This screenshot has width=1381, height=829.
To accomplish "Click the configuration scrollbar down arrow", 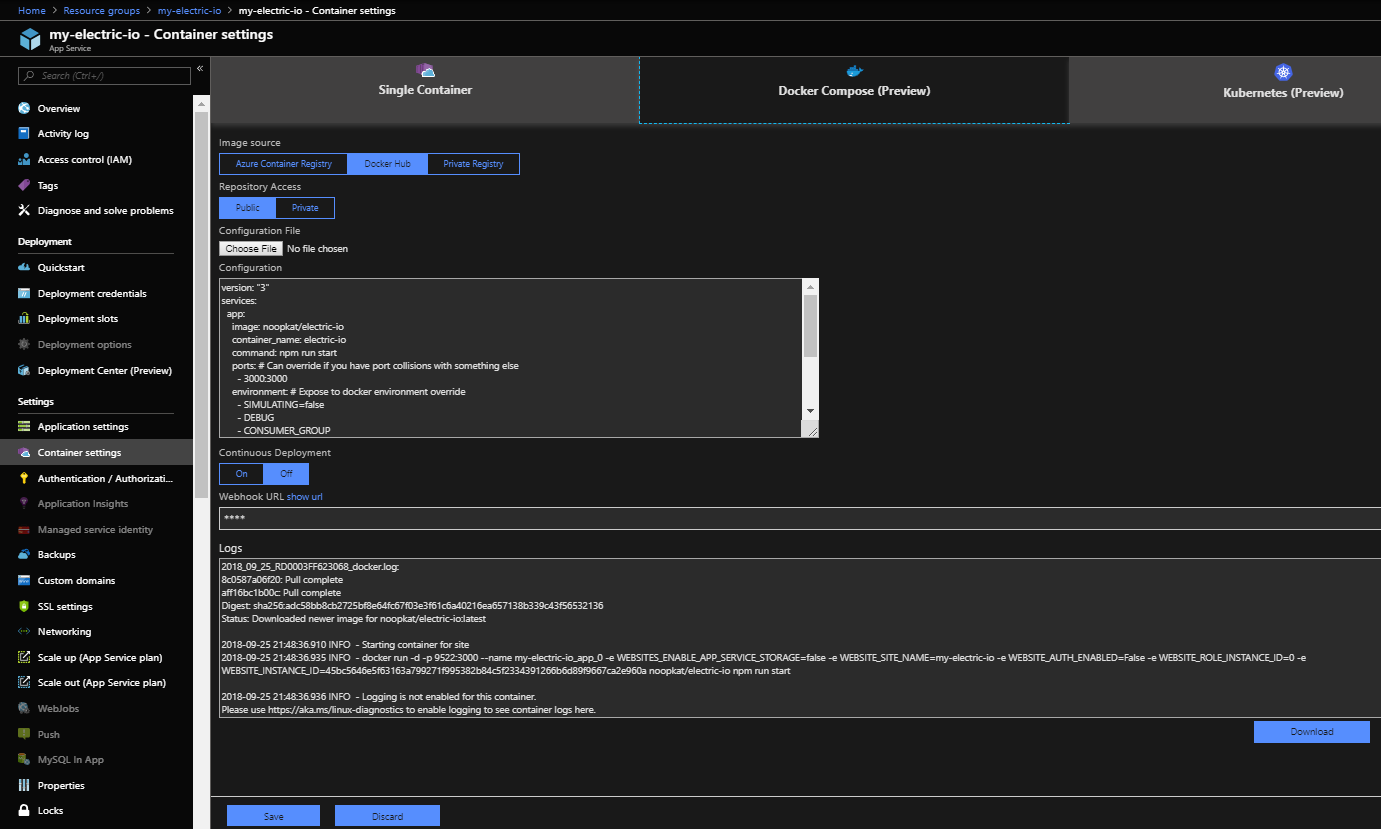I will point(810,411).
